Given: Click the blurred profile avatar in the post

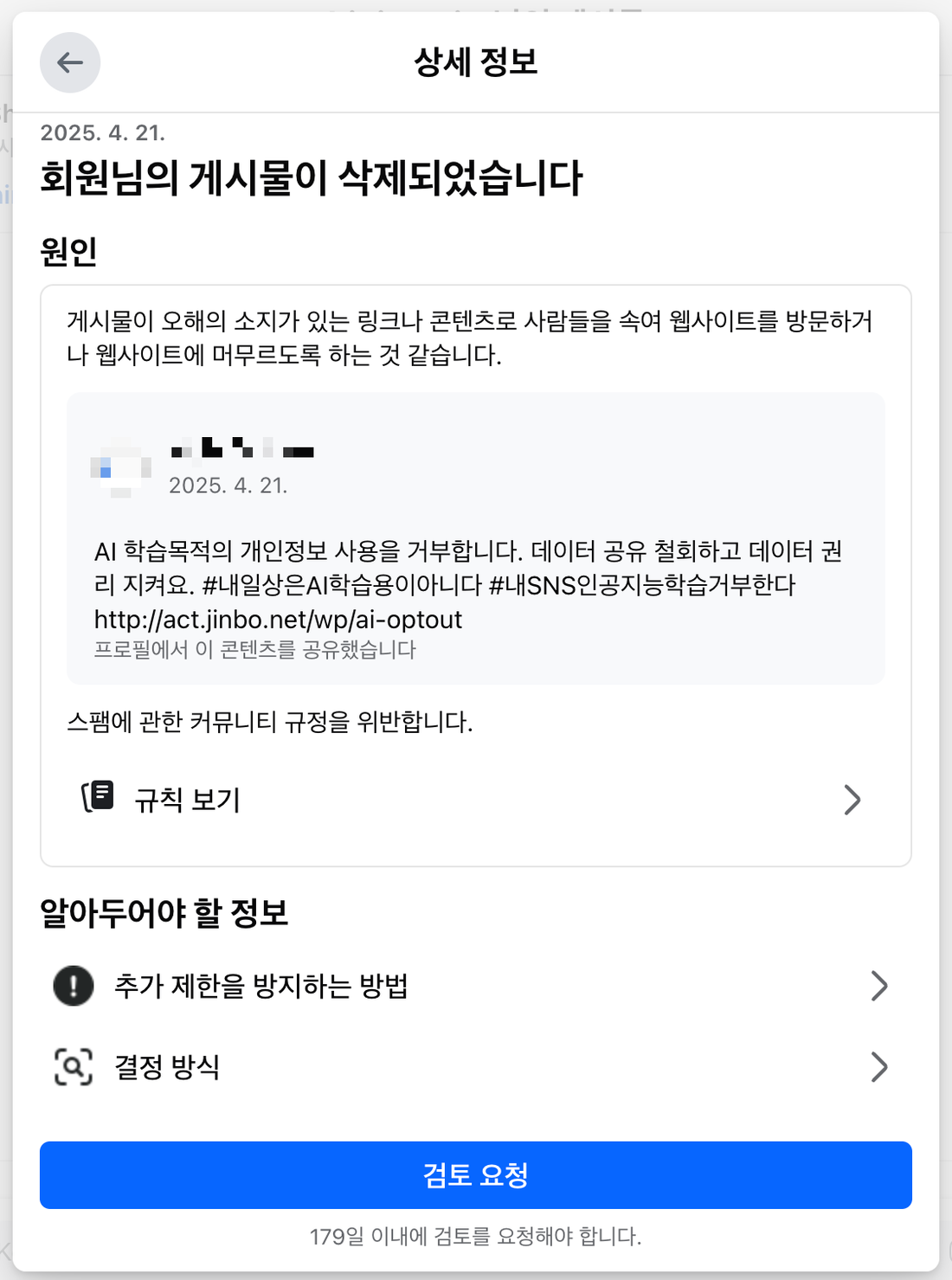Looking at the screenshot, I should tap(121, 468).
